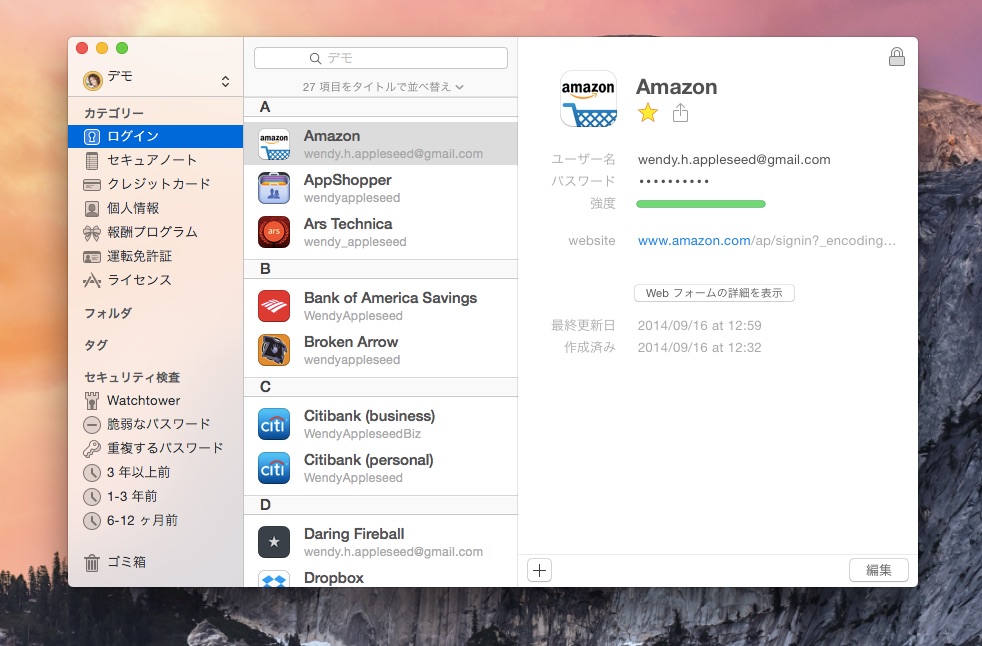Collapse the カテゴリー section header
The width and height of the screenshot is (982, 646).
(114, 113)
